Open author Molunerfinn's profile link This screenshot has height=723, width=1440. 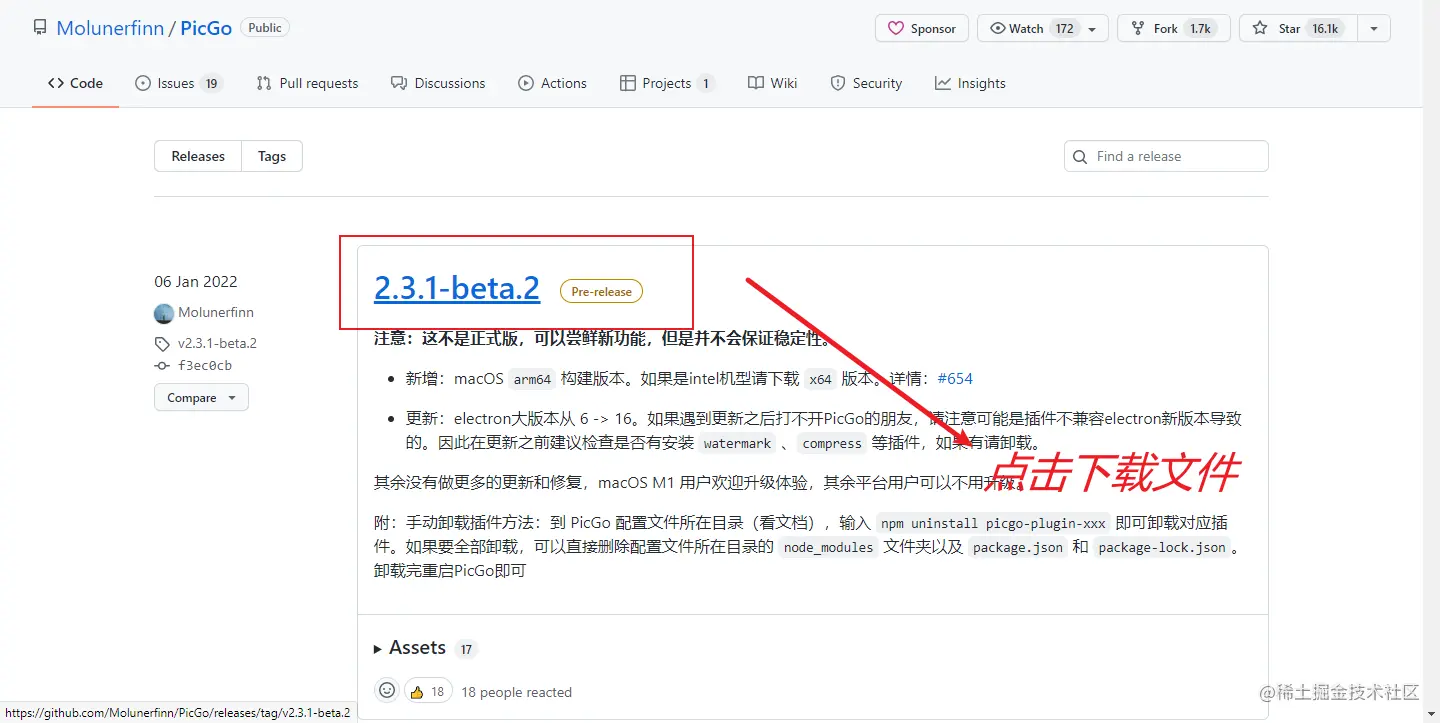coord(216,313)
